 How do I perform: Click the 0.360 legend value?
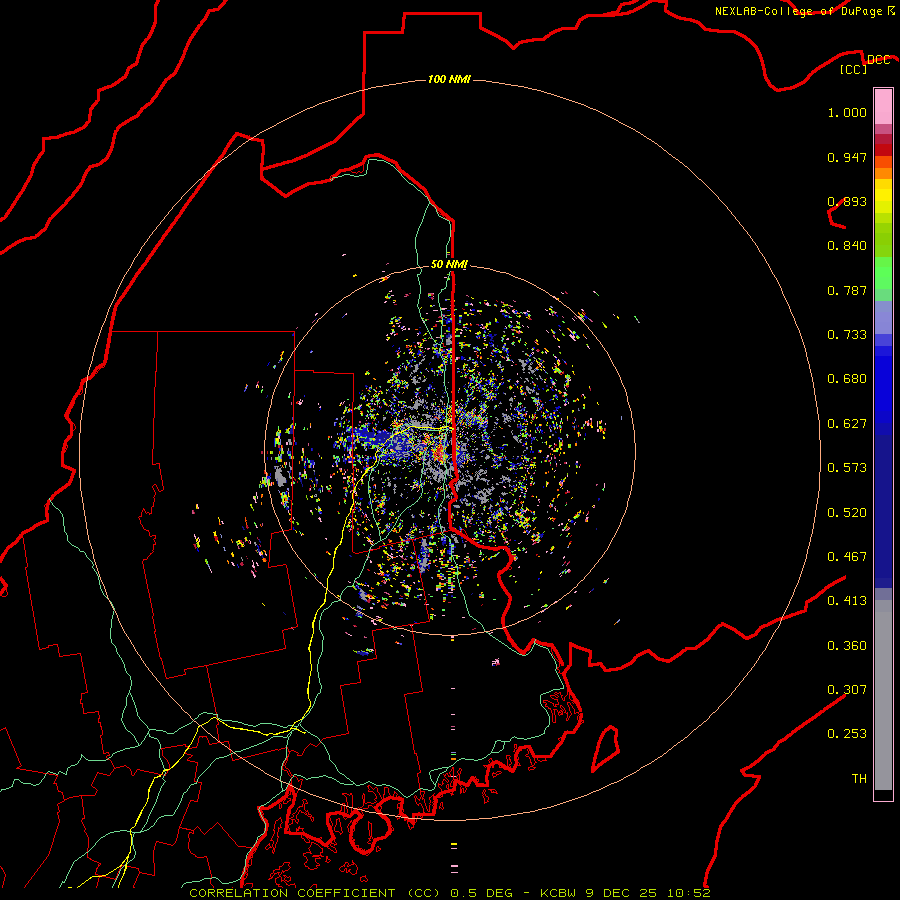coord(847,646)
